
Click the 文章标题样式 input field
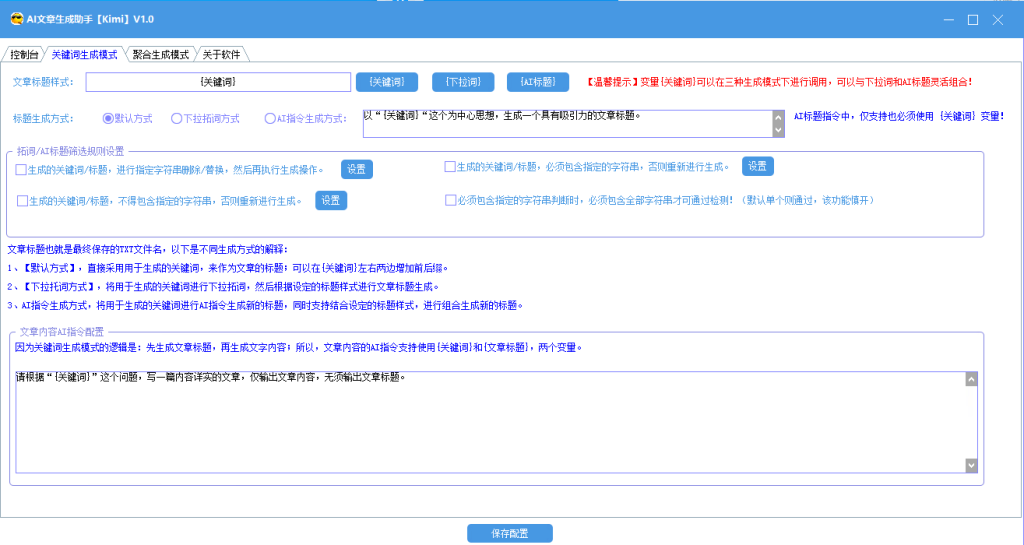point(218,82)
